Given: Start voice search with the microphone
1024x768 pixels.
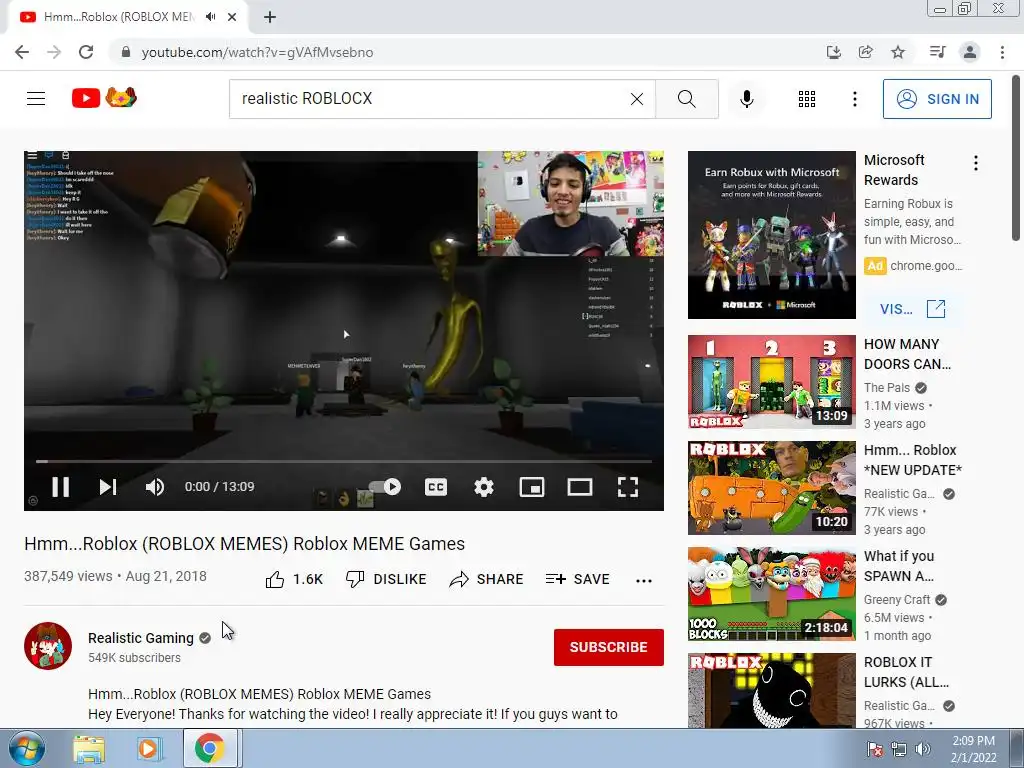Looking at the screenshot, I should pos(746,99).
